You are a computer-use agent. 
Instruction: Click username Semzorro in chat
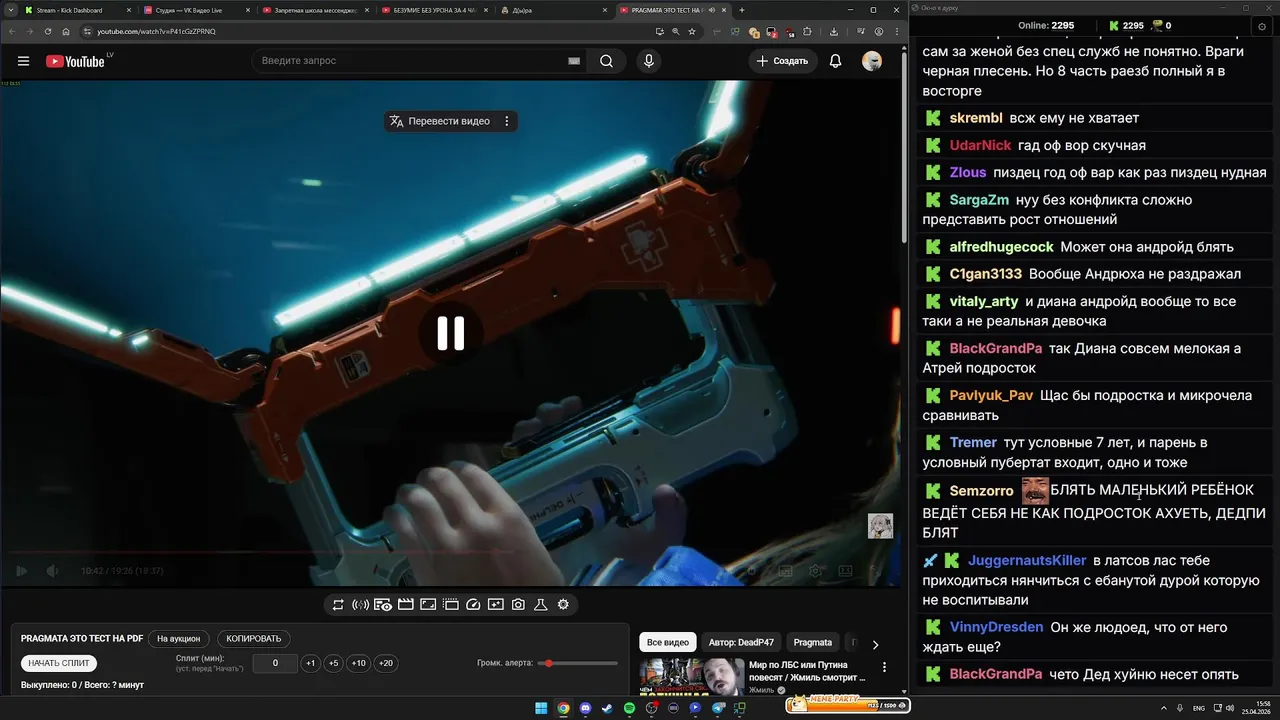click(x=982, y=491)
